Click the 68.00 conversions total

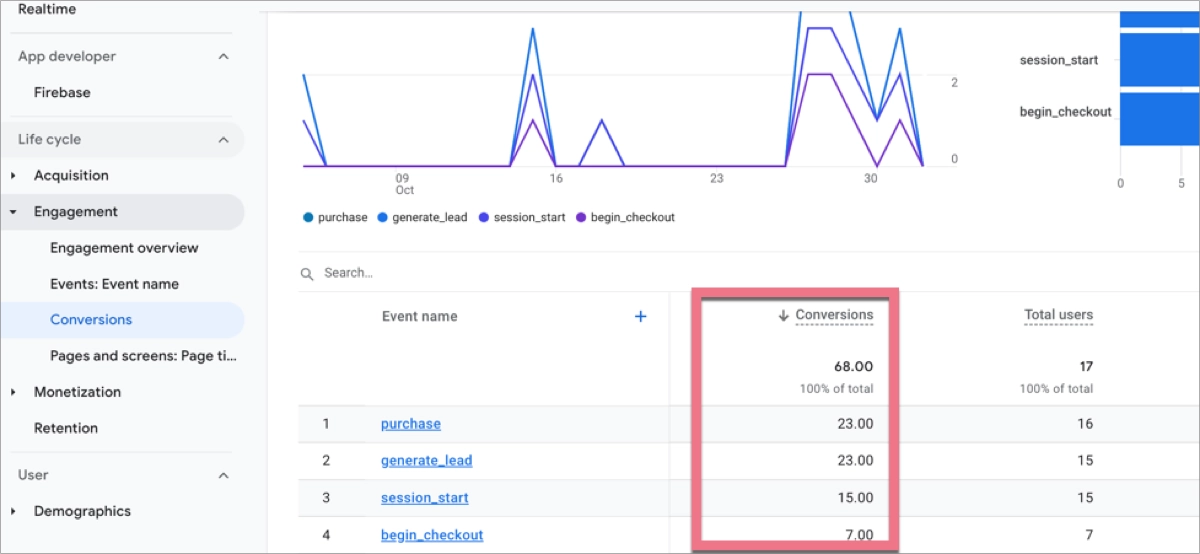(x=854, y=367)
